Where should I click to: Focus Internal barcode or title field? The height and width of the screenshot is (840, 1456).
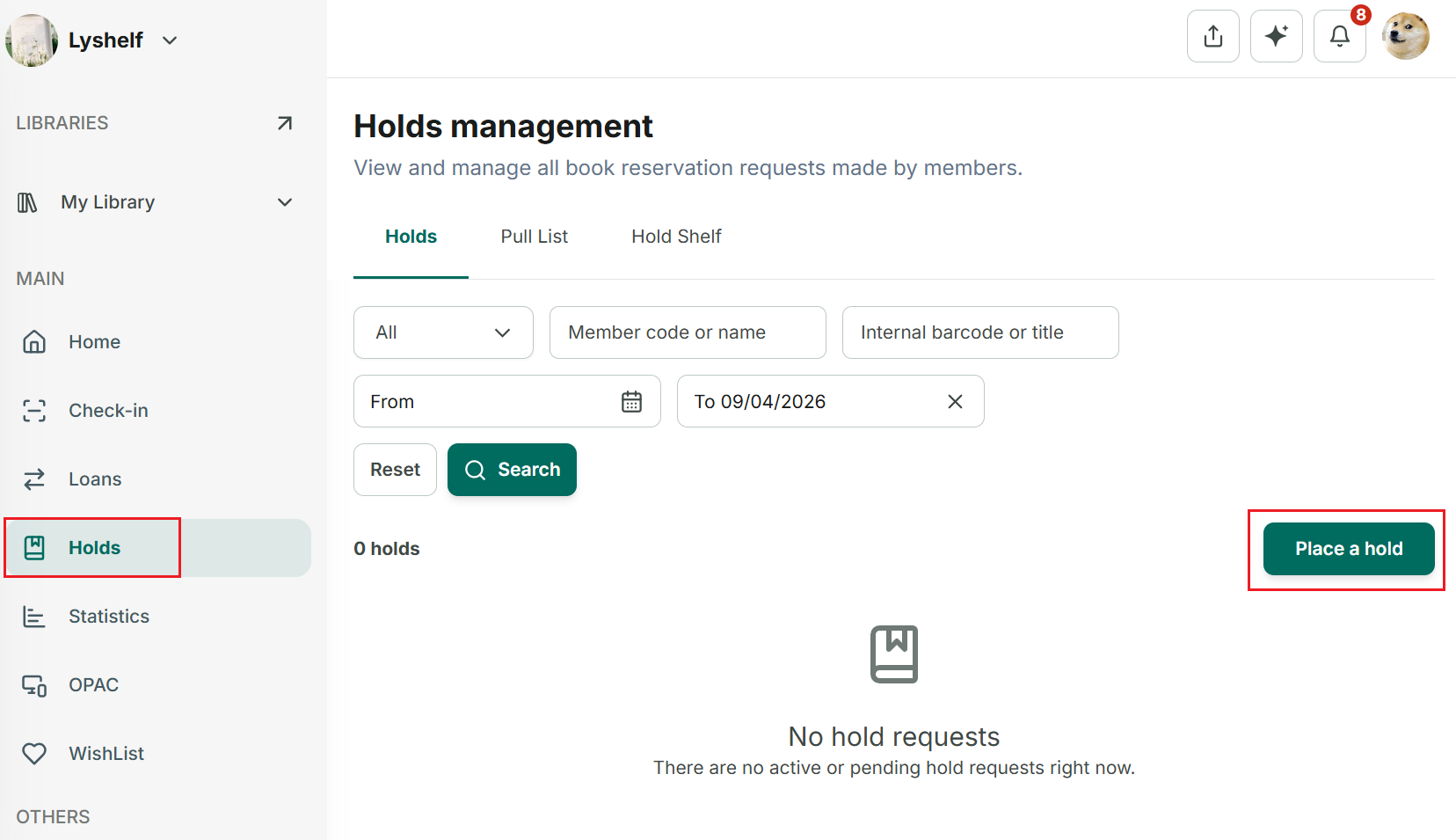click(980, 332)
